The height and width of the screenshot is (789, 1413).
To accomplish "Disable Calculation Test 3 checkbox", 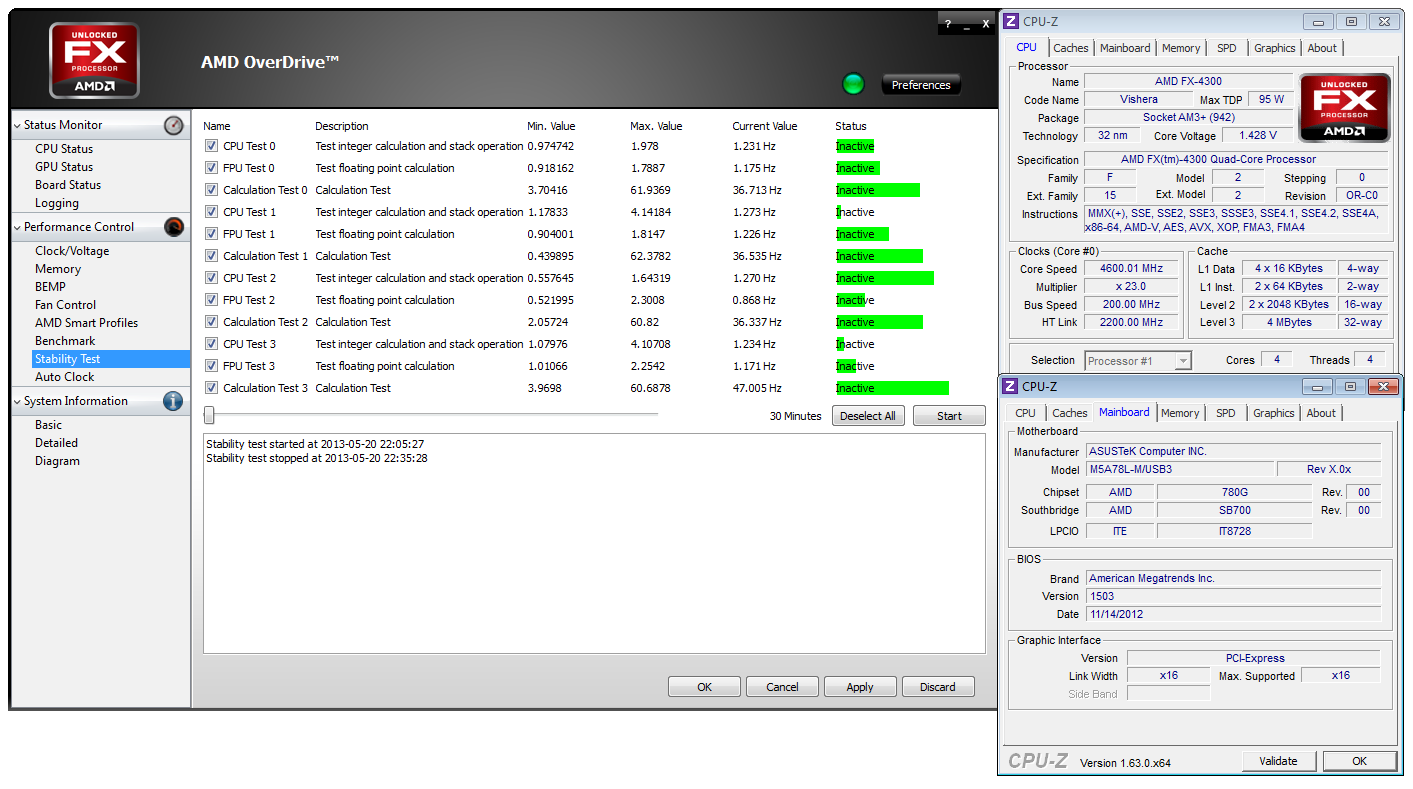I will tap(211, 388).
